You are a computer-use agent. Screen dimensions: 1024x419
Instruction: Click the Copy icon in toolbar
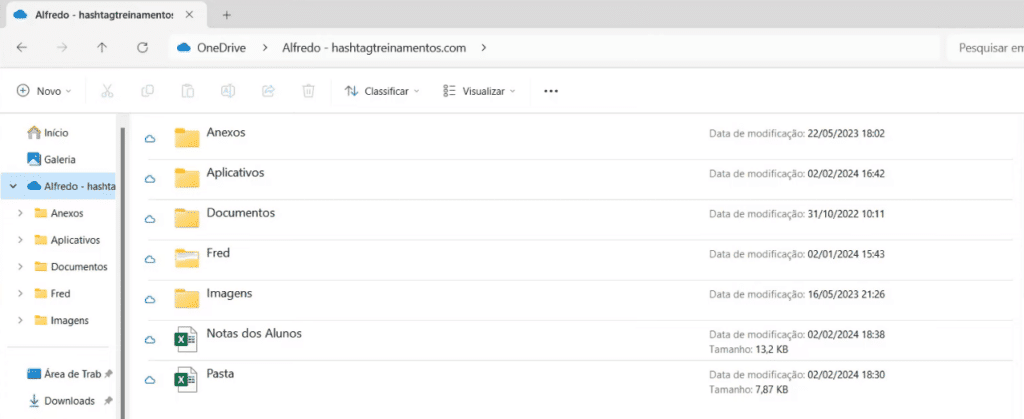[148, 91]
